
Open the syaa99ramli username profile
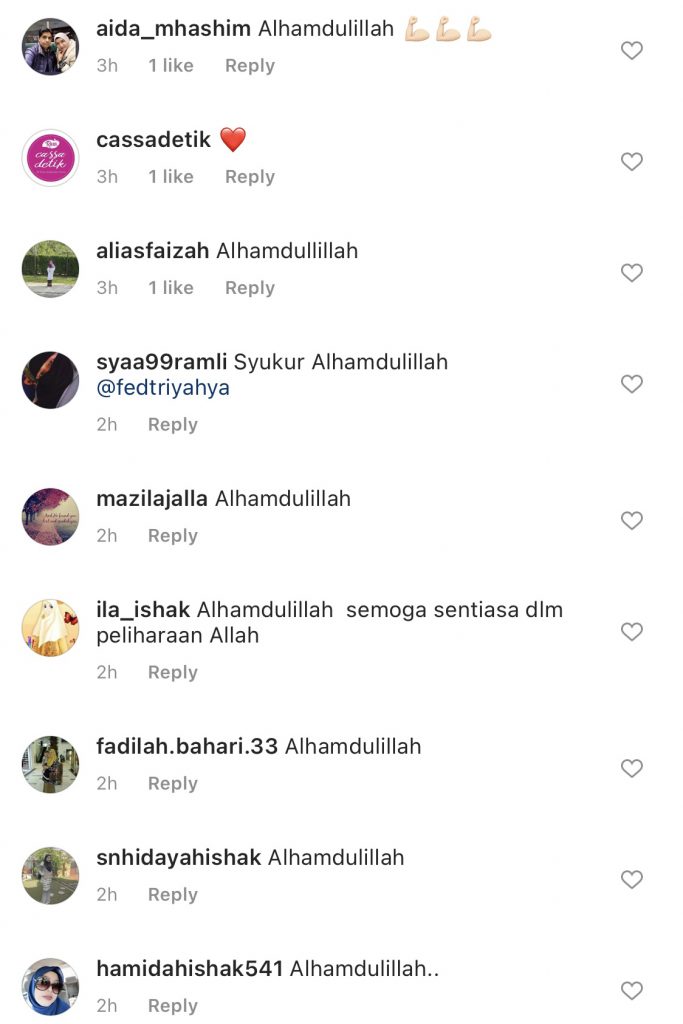[x=161, y=362]
